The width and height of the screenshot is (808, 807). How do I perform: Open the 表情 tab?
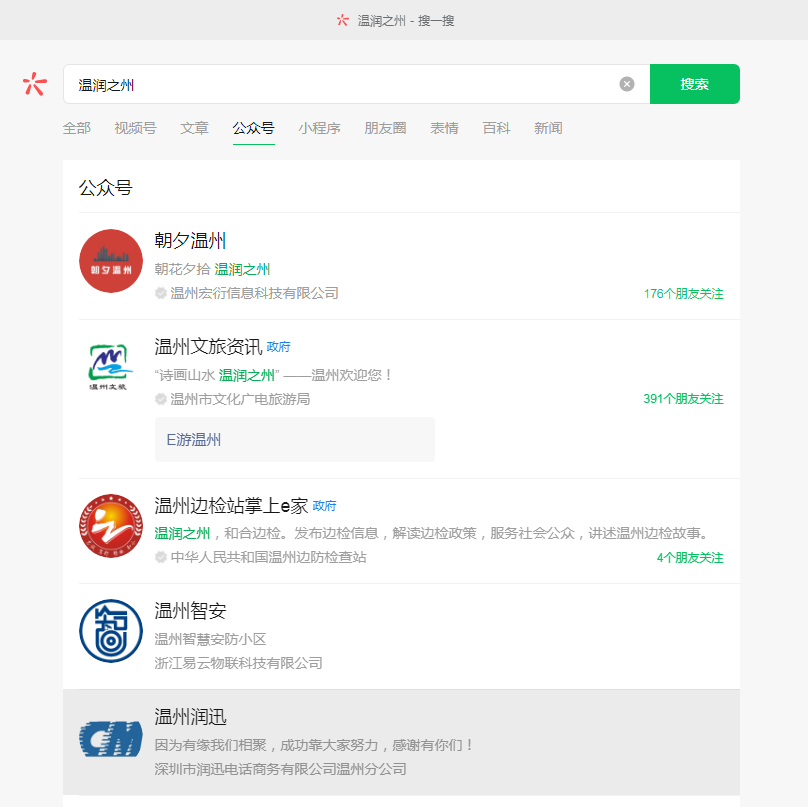(444, 128)
